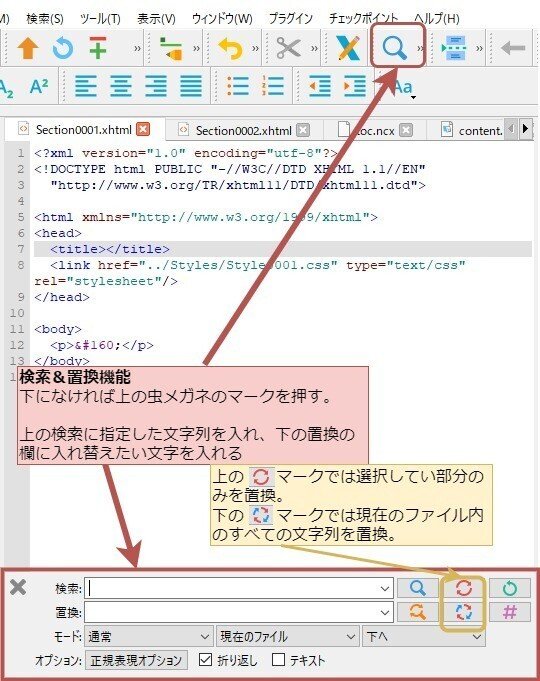Image resolution: width=540 pixels, height=681 pixels.
Task: Click into the 検索 search input field
Action: pos(239,588)
